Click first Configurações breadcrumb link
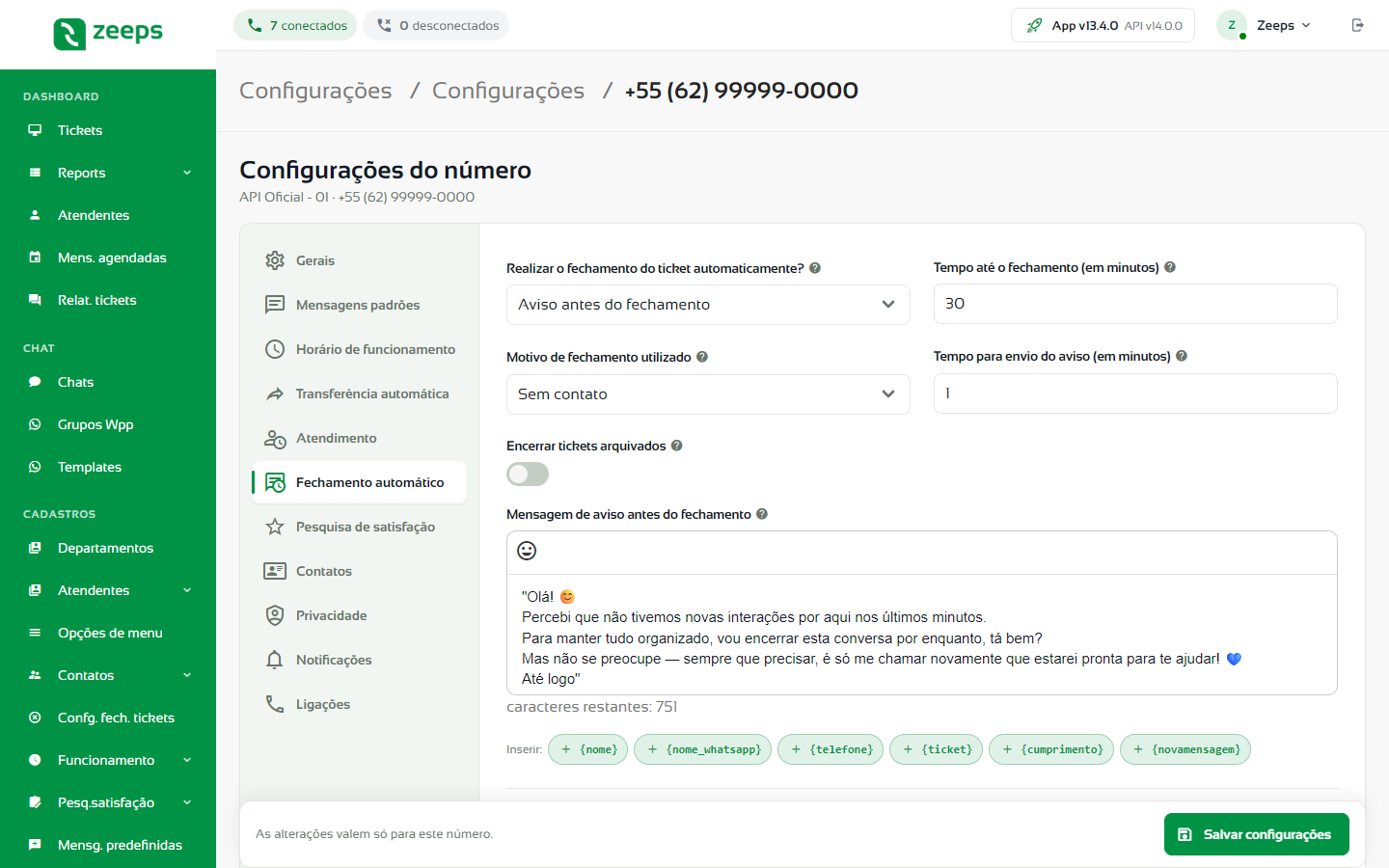This screenshot has width=1389, height=868. (x=315, y=91)
